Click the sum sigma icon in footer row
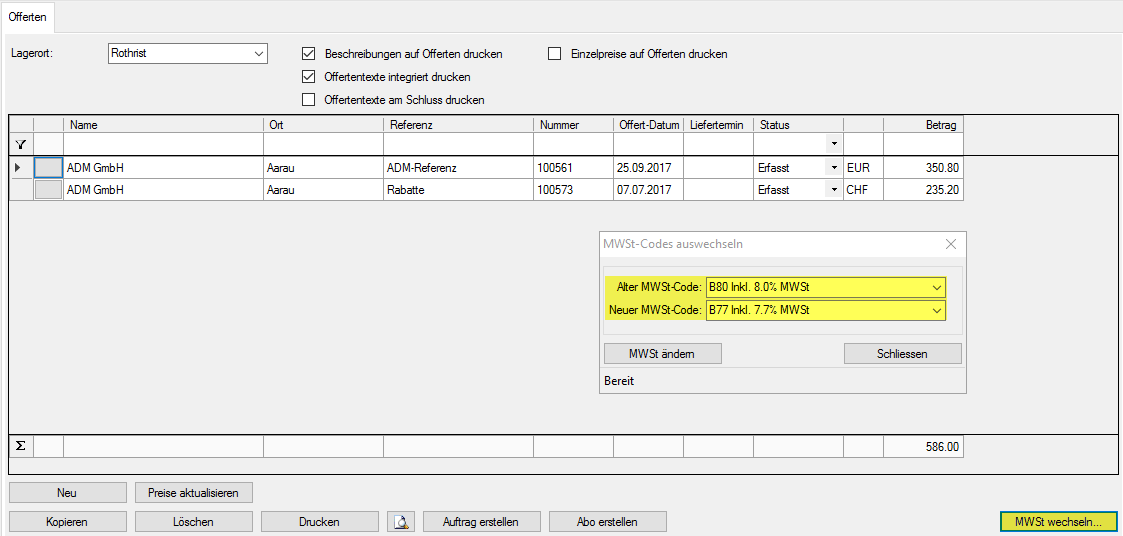The image size is (1123, 536). click(x=21, y=446)
